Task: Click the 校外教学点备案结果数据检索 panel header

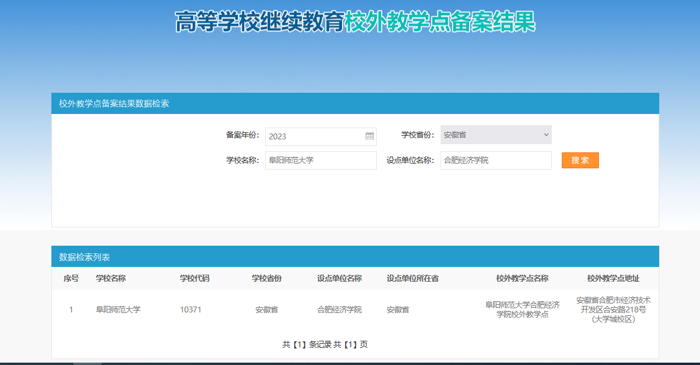Action: [x=355, y=104]
